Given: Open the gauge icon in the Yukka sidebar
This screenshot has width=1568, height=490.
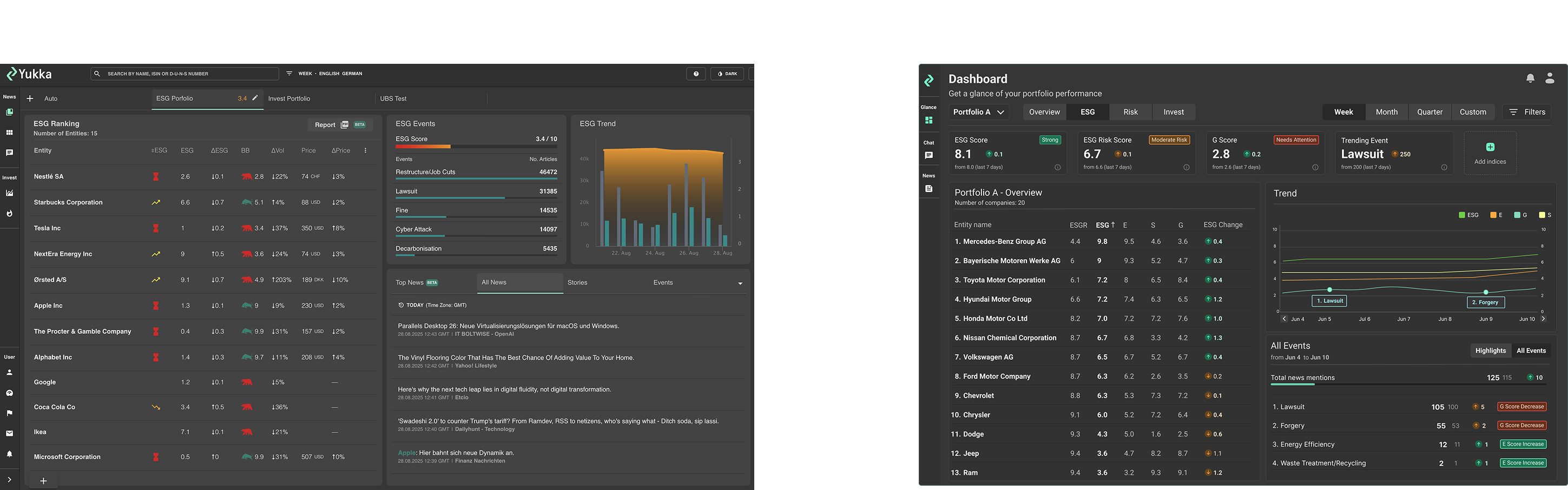Looking at the screenshot, I should point(9,393).
